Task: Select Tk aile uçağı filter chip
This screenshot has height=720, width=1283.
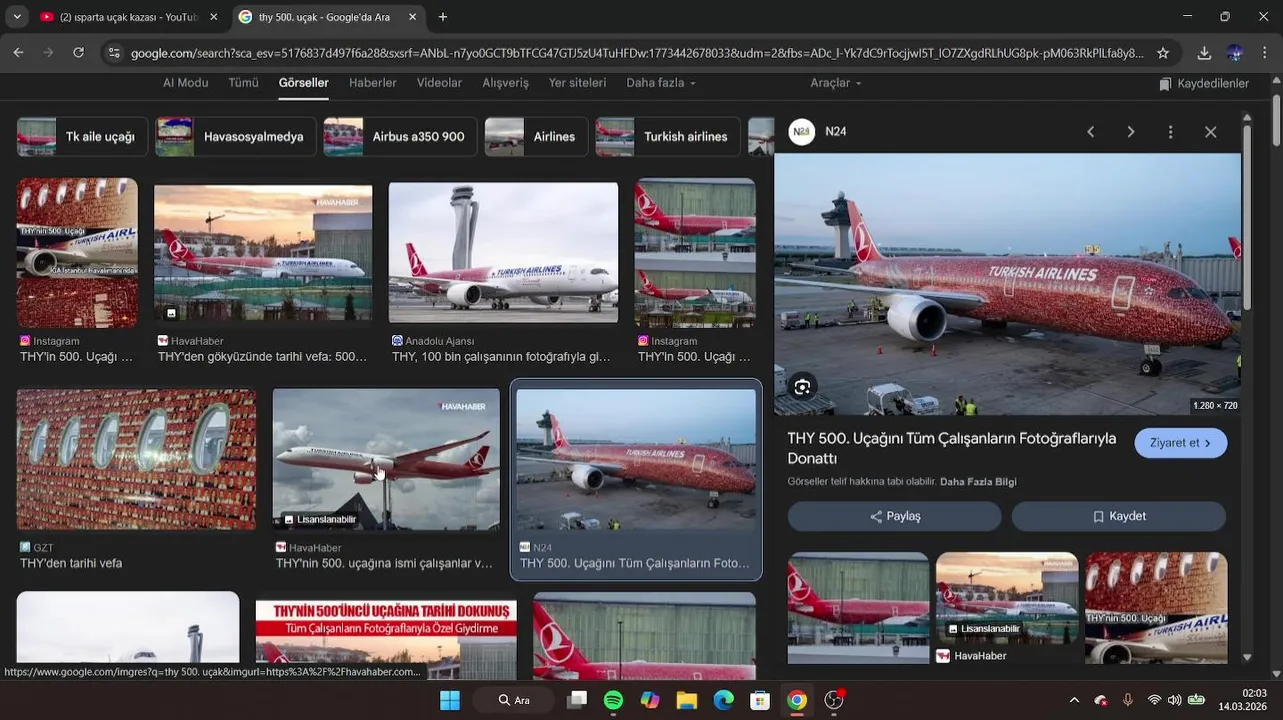Action: pyautogui.click(x=82, y=137)
